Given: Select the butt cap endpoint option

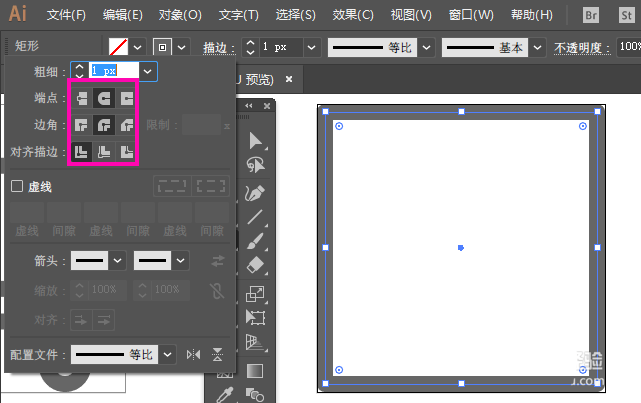Looking at the screenshot, I should click(x=81, y=99).
